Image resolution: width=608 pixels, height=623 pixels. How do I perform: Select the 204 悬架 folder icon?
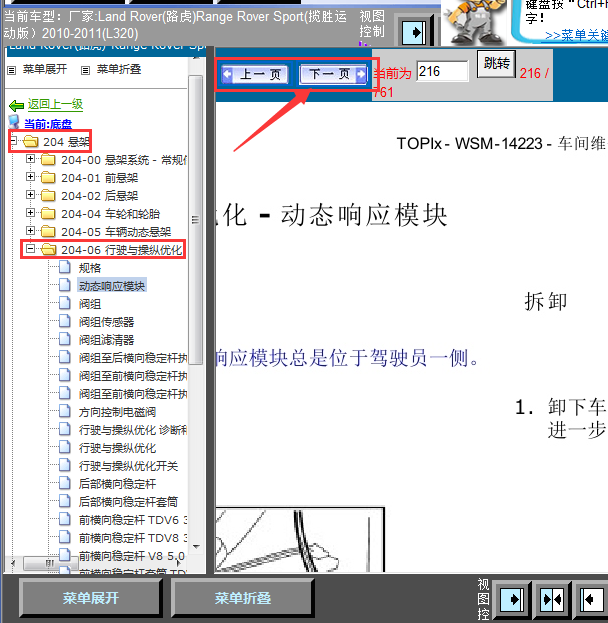click(x=31, y=141)
